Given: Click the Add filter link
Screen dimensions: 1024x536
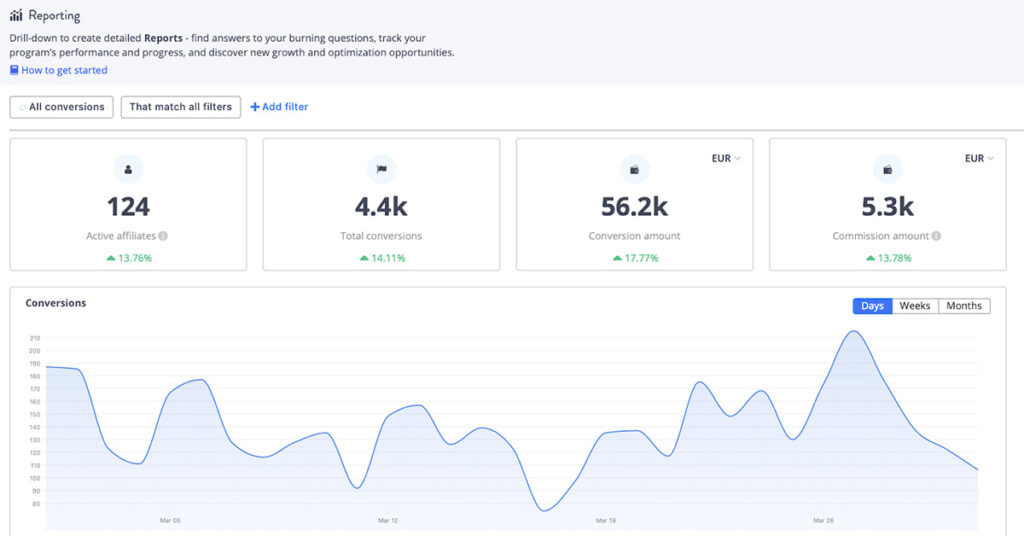Looking at the screenshot, I should click(x=279, y=107).
